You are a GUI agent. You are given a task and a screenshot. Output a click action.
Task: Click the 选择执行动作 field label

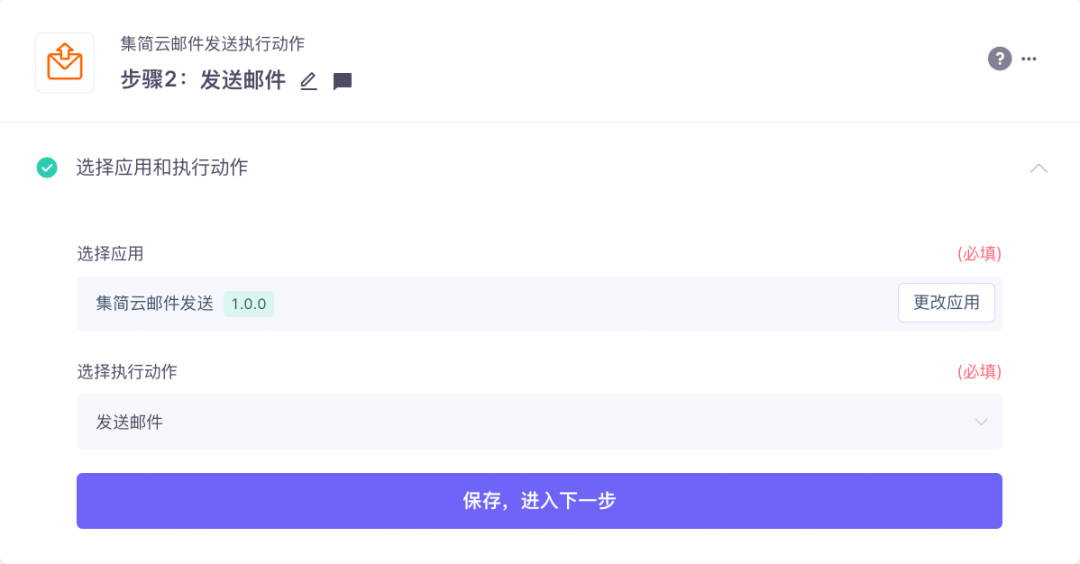[127, 372]
